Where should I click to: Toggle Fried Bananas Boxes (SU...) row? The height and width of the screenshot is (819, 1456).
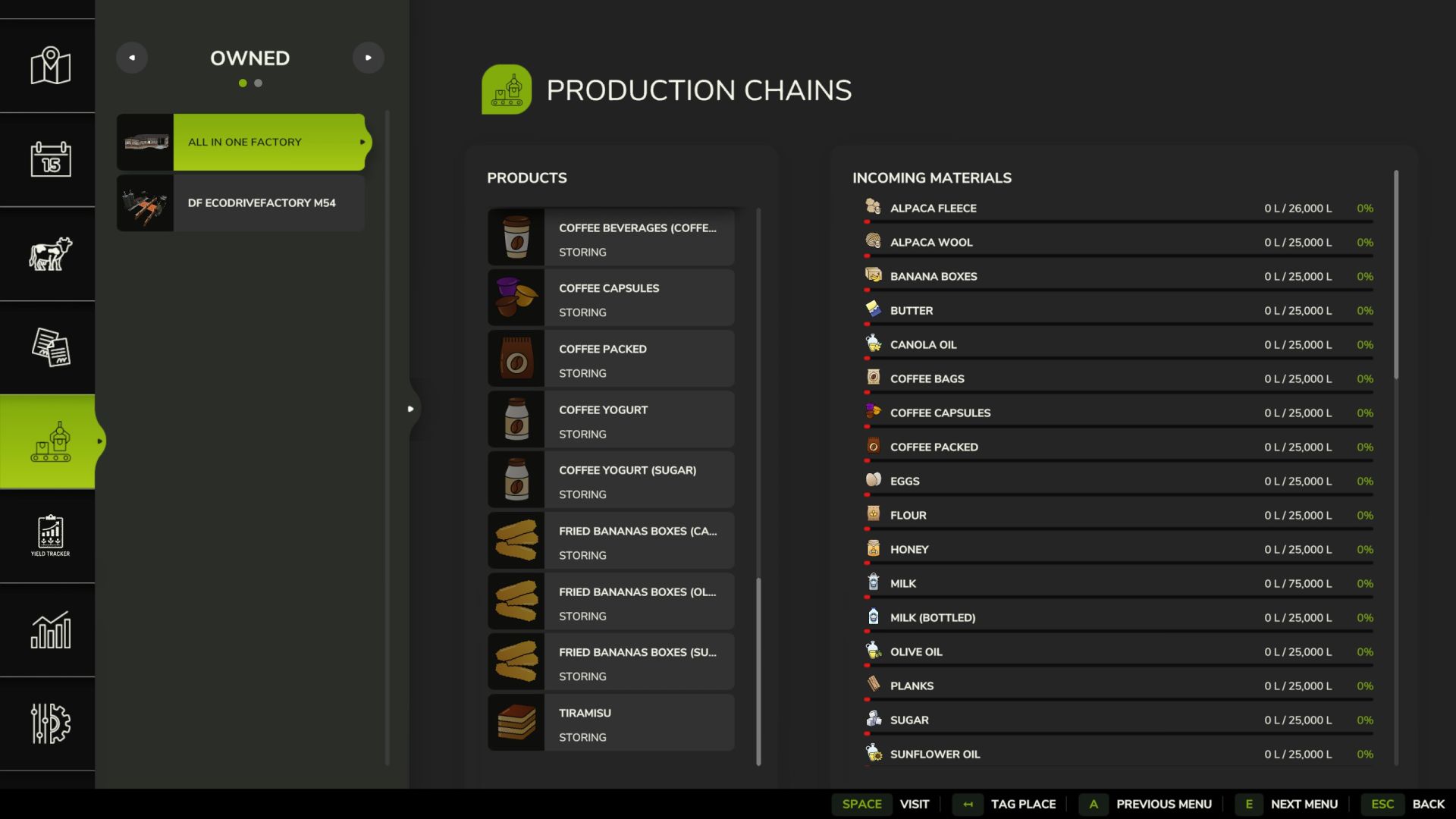click(611, 662)
